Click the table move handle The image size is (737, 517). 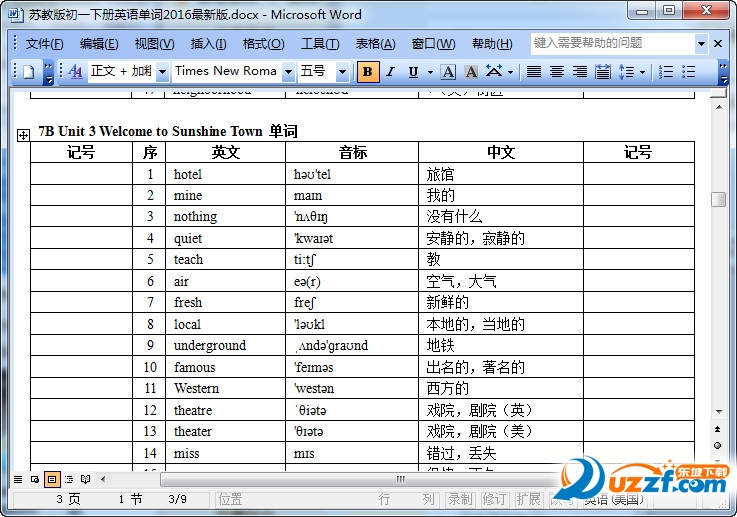tap(23, 135)
